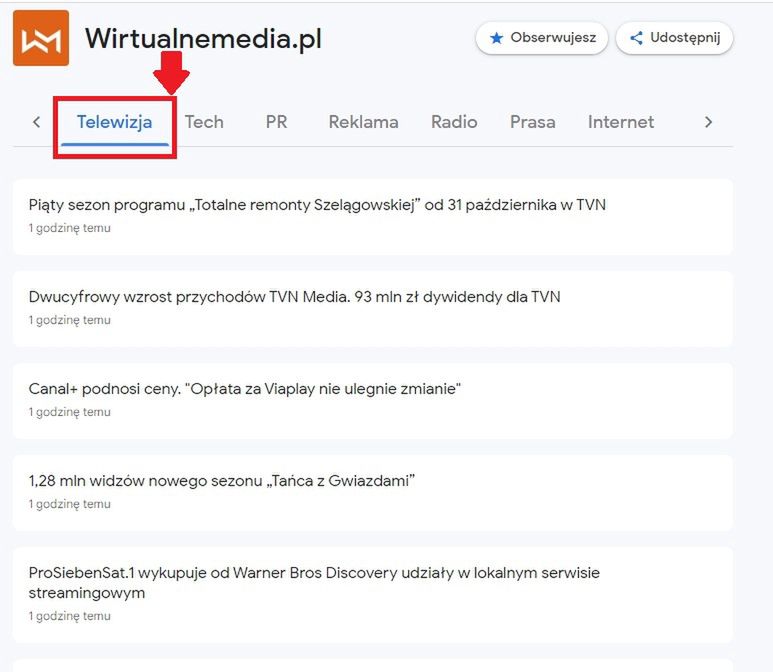The image size is (773, 672).
Task: Click the timestamp under the TVN Media headline
Action: click(x=70, y=320)
